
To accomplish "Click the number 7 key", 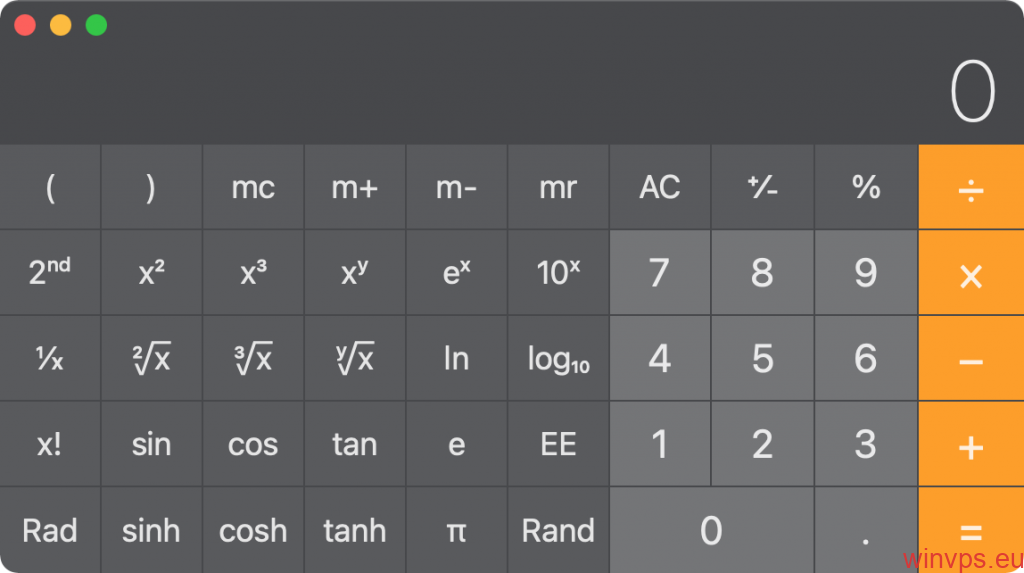I will pyautogui.click(x=660, y=273).
